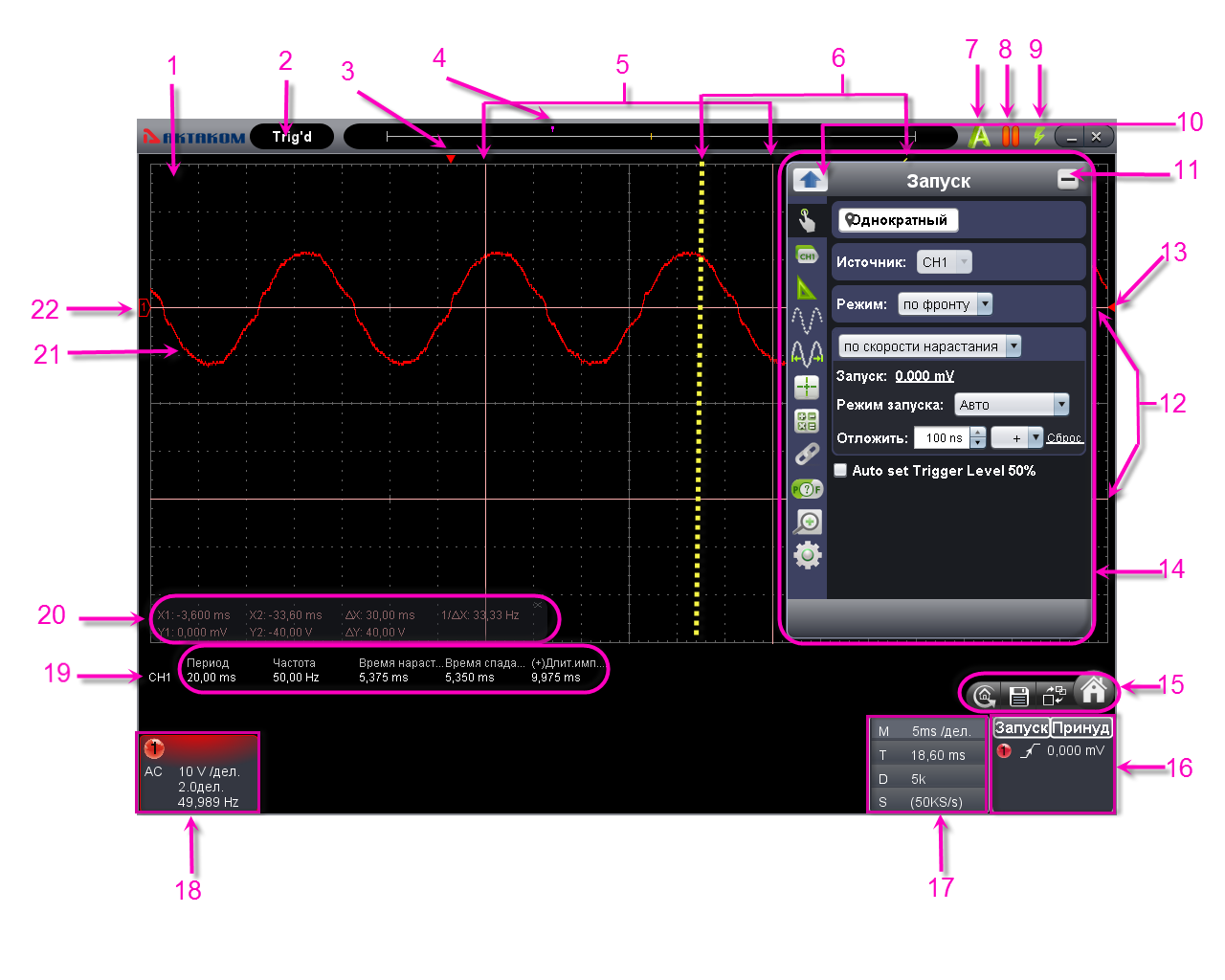Click the AC coupling label
This screenshot has height=980, width=1225.
[x=153, y=771]
